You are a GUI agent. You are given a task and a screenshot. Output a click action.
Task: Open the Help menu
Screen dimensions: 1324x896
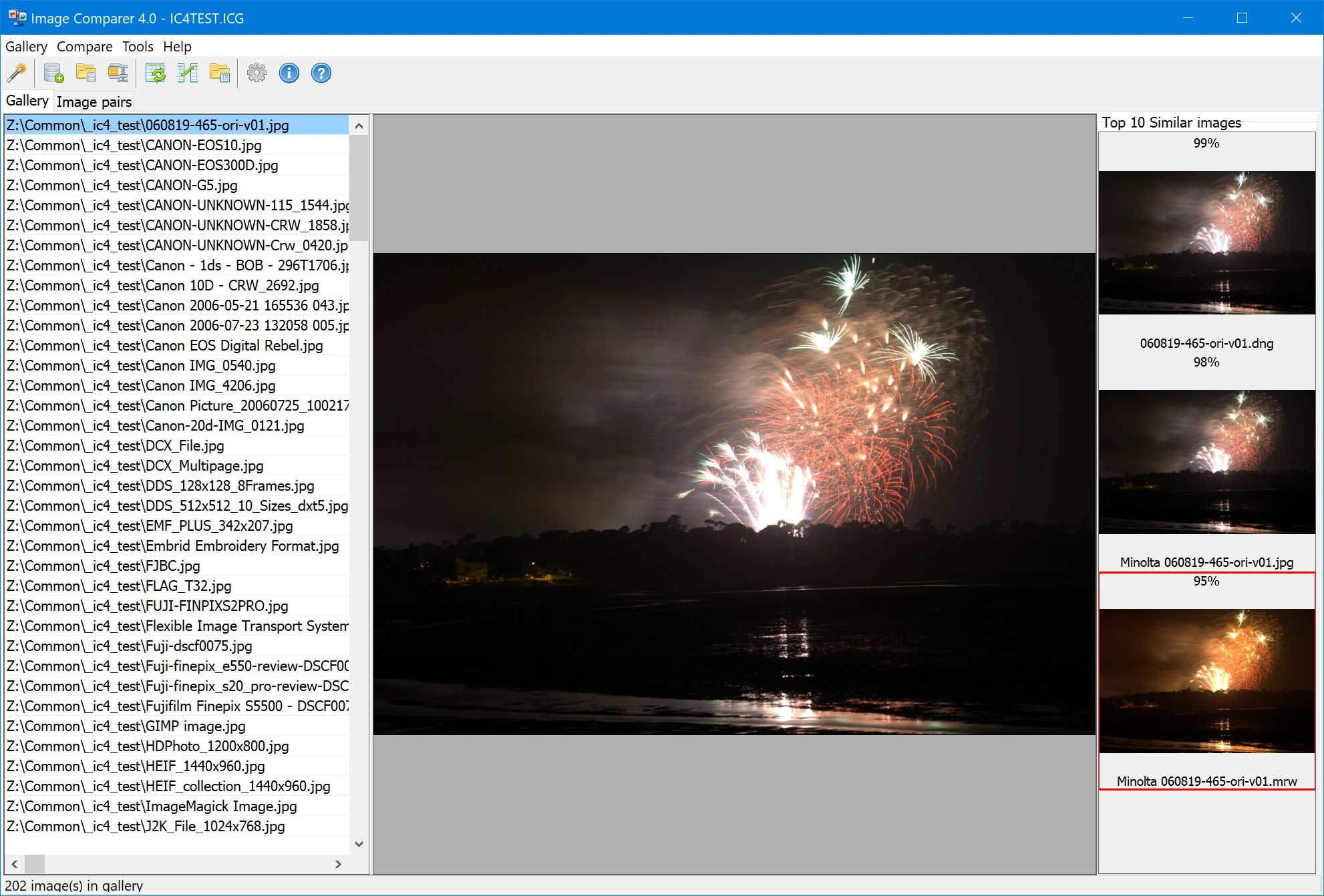[x=177, y=47]
